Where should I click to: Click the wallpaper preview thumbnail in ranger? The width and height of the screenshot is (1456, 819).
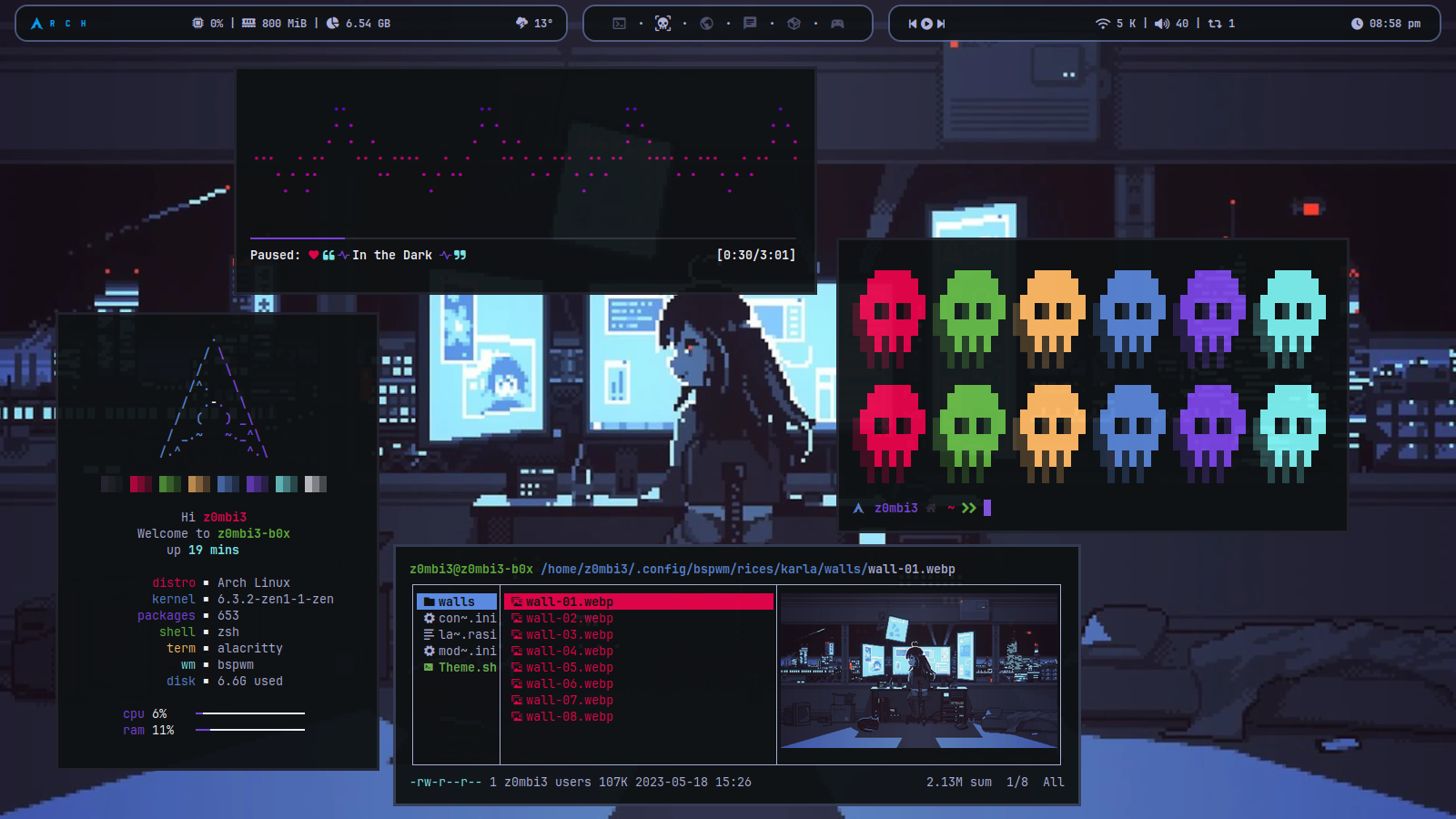click(917, 673)
